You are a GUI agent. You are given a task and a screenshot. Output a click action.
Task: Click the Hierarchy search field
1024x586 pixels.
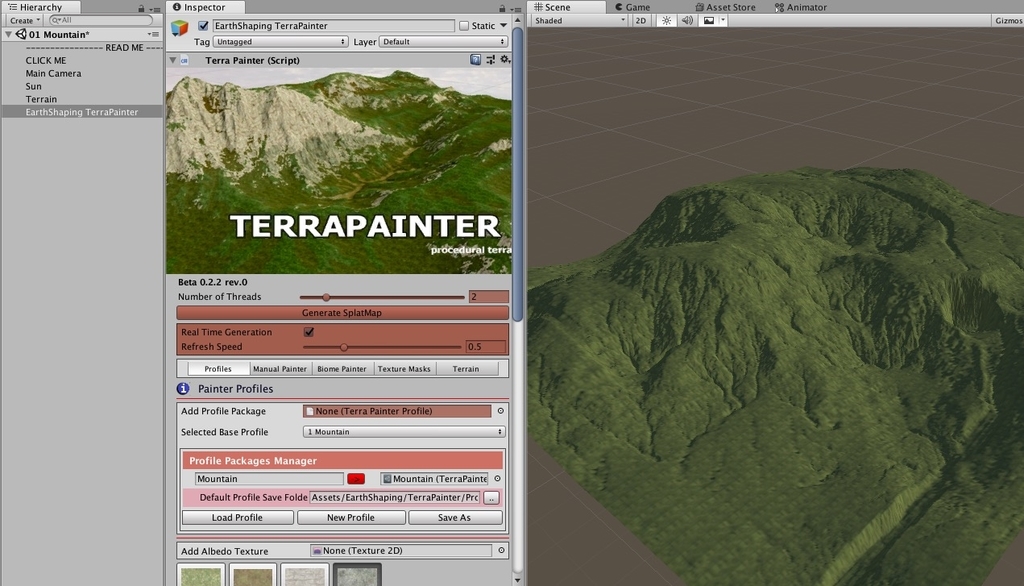point(101,20)
